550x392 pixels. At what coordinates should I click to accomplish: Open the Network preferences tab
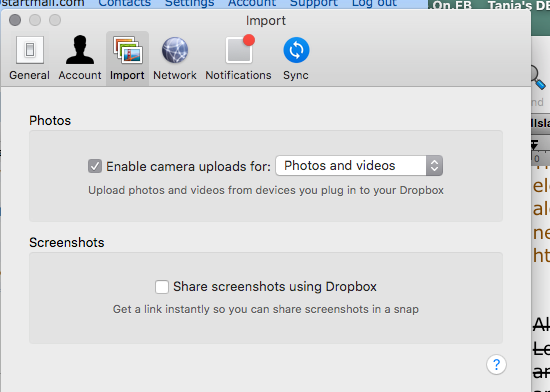[175, 59]
